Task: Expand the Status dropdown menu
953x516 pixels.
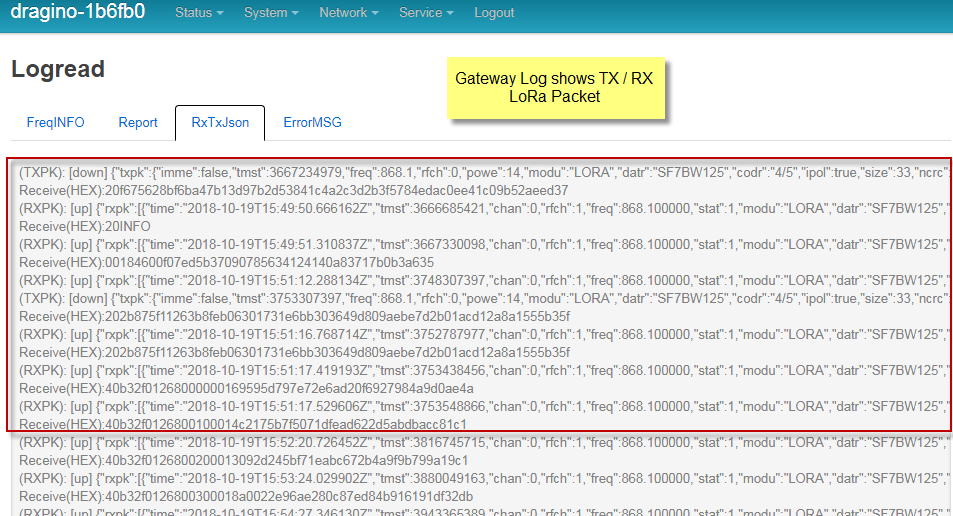Action: 199,12
